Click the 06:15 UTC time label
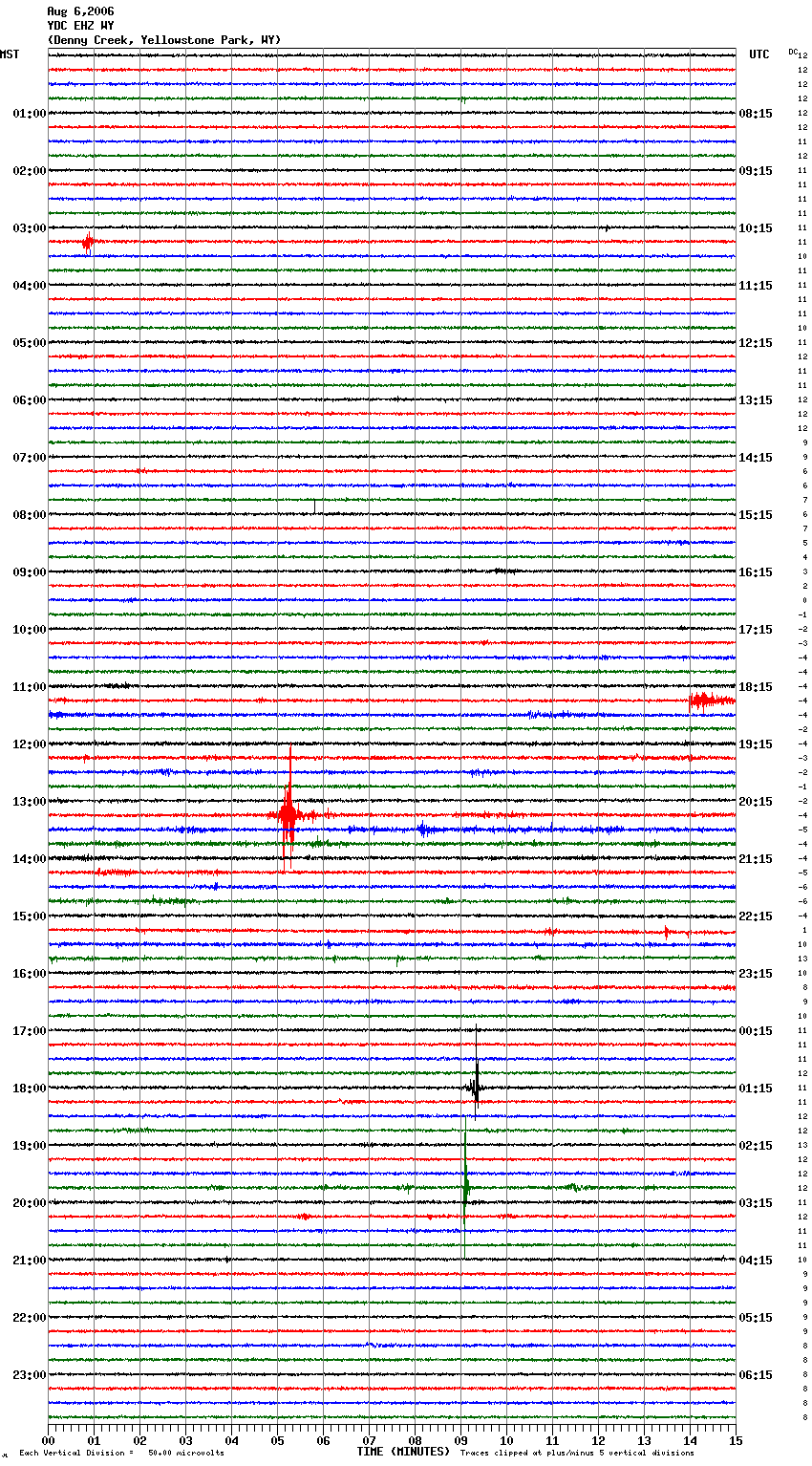812x1466 pixels. tap(756, 1375)
